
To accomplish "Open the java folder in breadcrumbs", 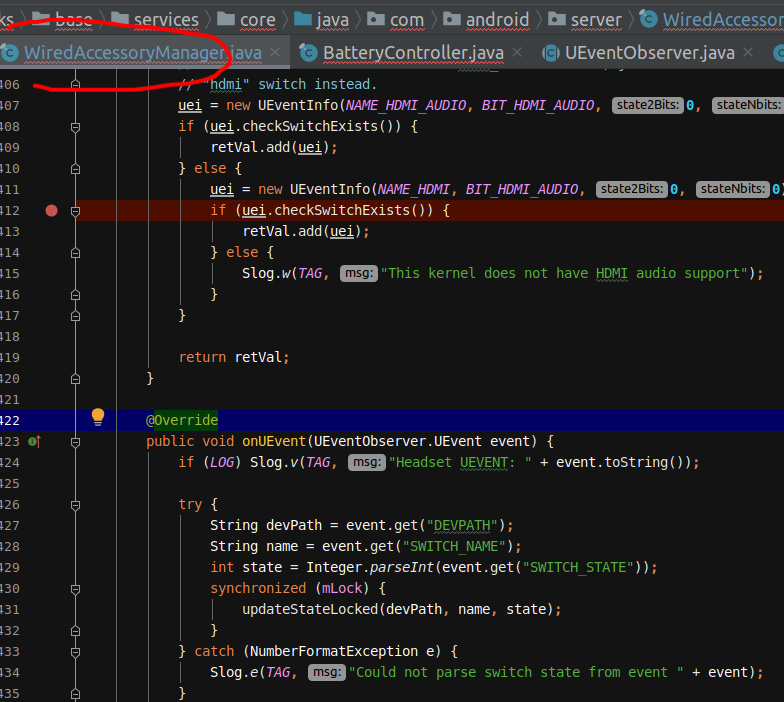I will 332,20.
